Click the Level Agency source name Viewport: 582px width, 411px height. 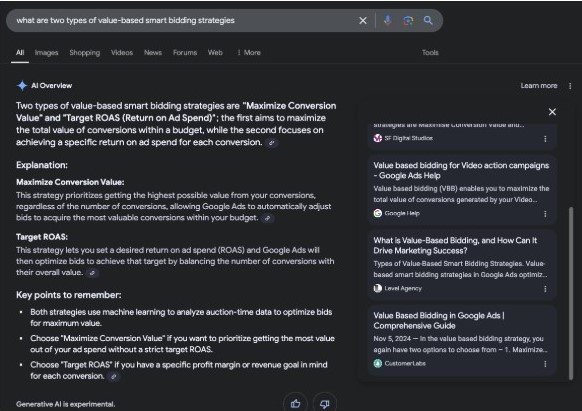point(403,288)
